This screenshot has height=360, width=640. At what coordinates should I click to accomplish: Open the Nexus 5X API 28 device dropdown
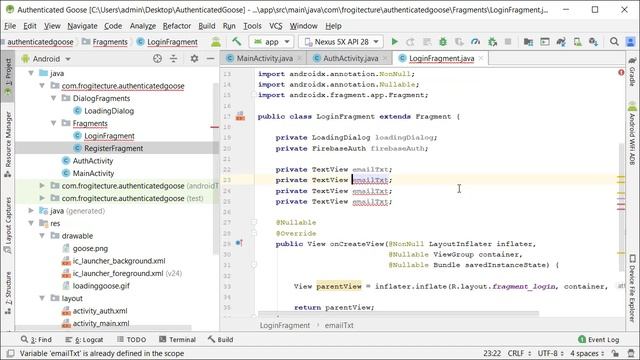pos(341,42)
